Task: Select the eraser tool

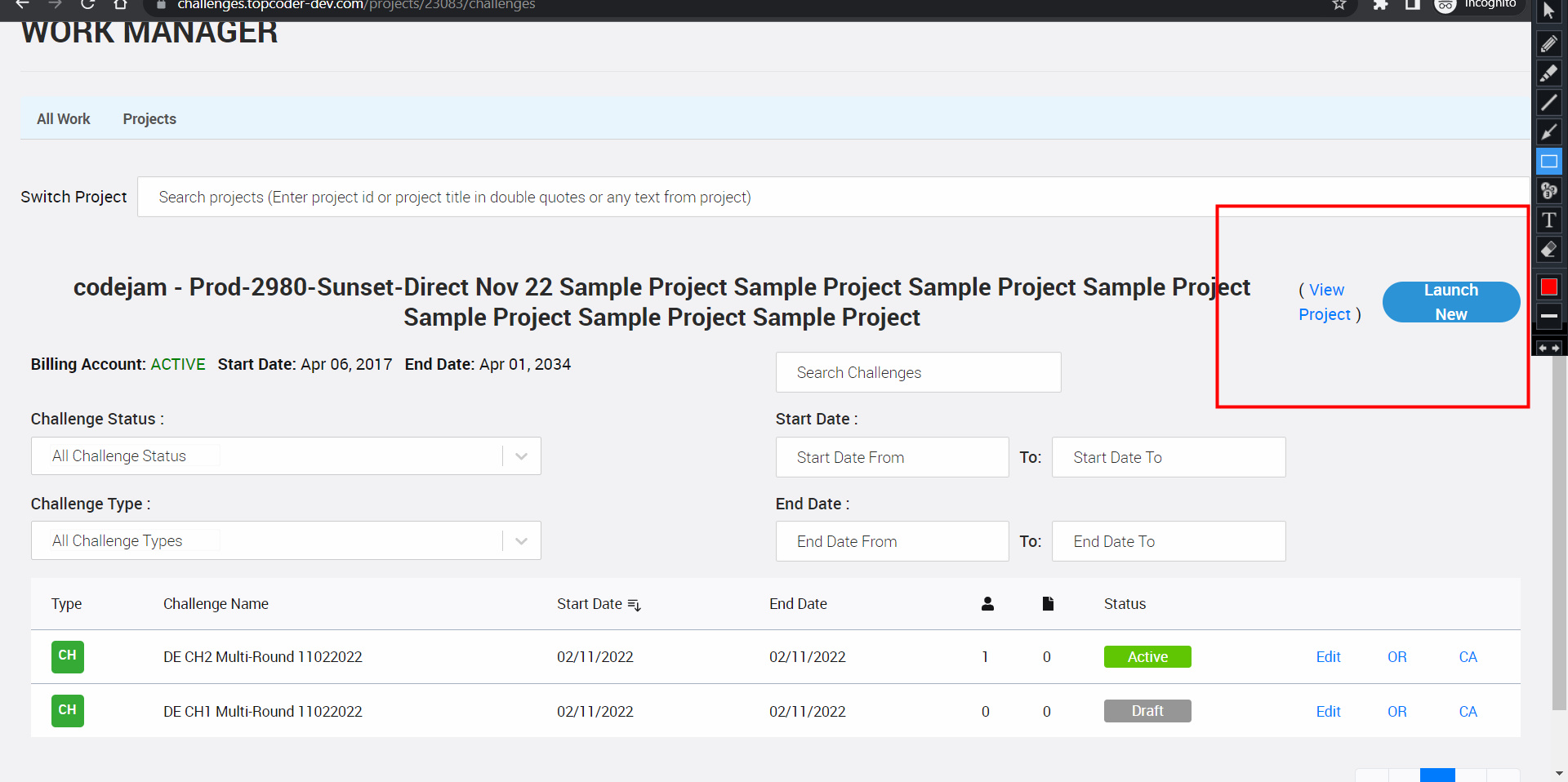Action: point(1549,249)
